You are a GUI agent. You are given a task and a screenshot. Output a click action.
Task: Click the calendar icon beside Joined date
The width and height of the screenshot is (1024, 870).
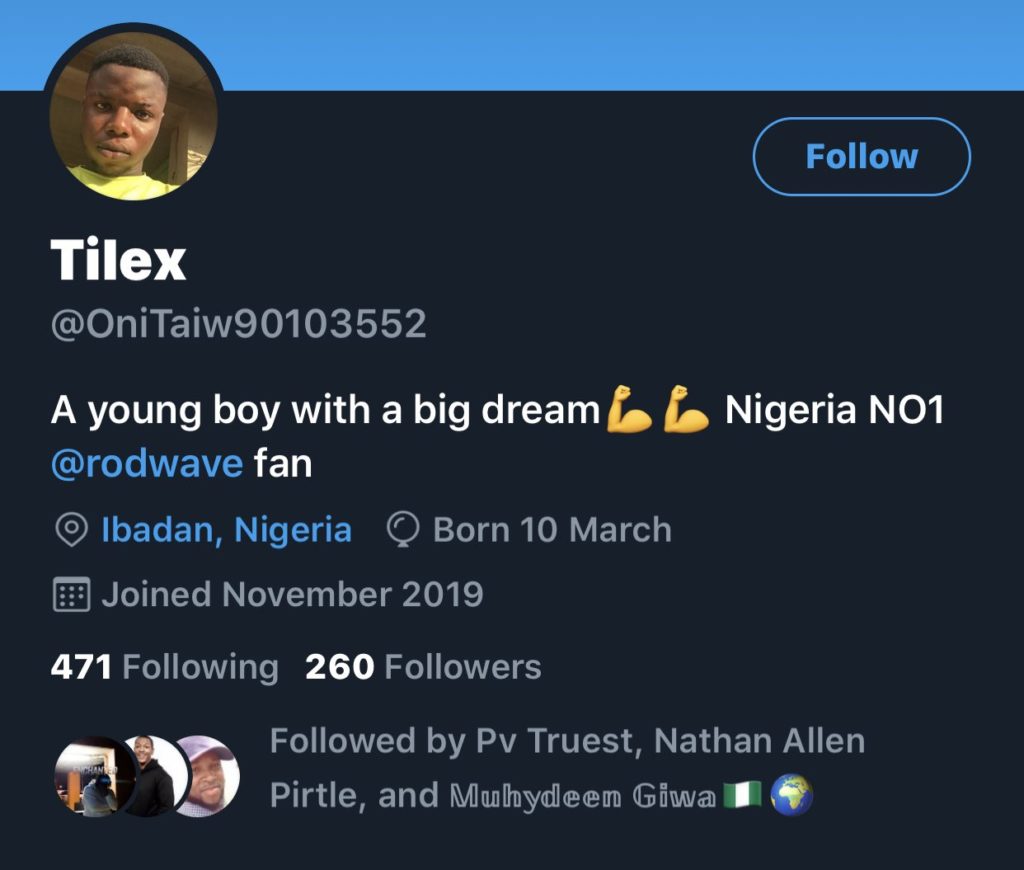coord(70,595)
